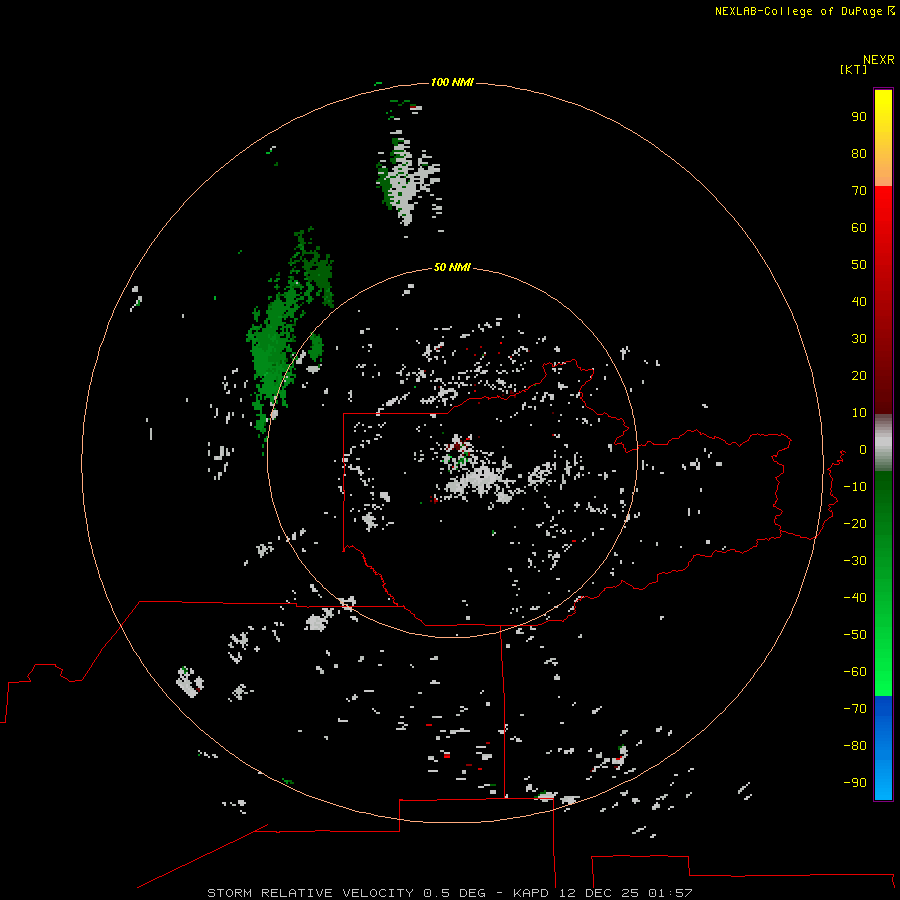This screenshot has width=900, height=900.
Task: Click the NEXLAB-College of DuPage credit text
Action: point(798,11)
